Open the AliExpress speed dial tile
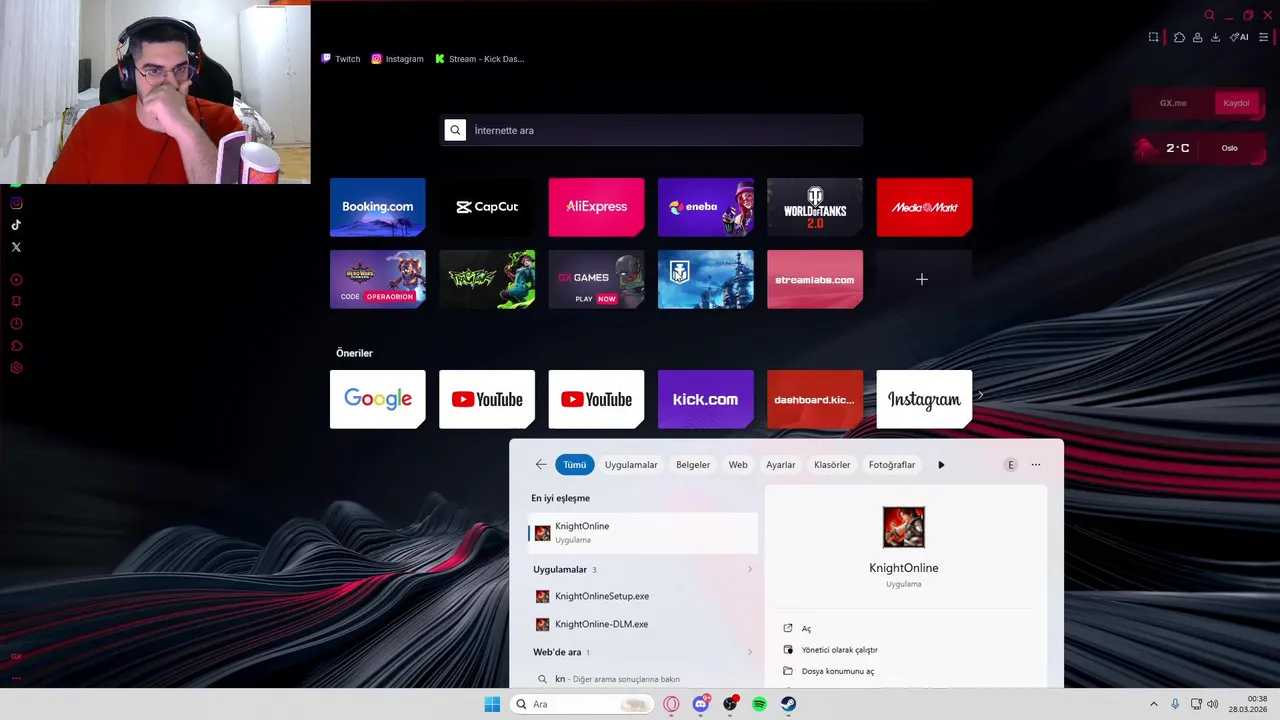The height and width of the screenshot is (720, 1280). pyautogui.click(x=596, y=207)
